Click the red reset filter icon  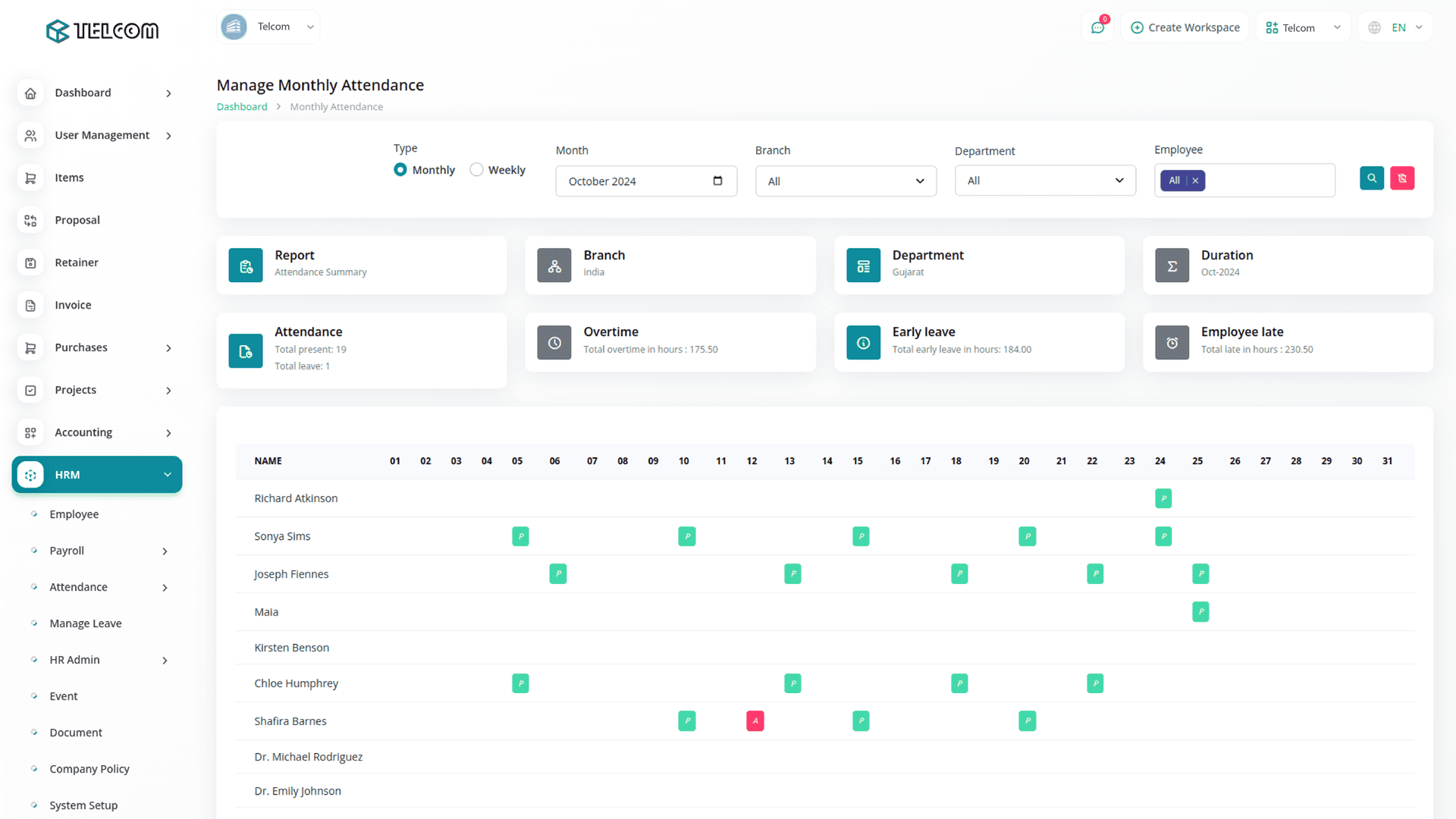click(1402, 178)
